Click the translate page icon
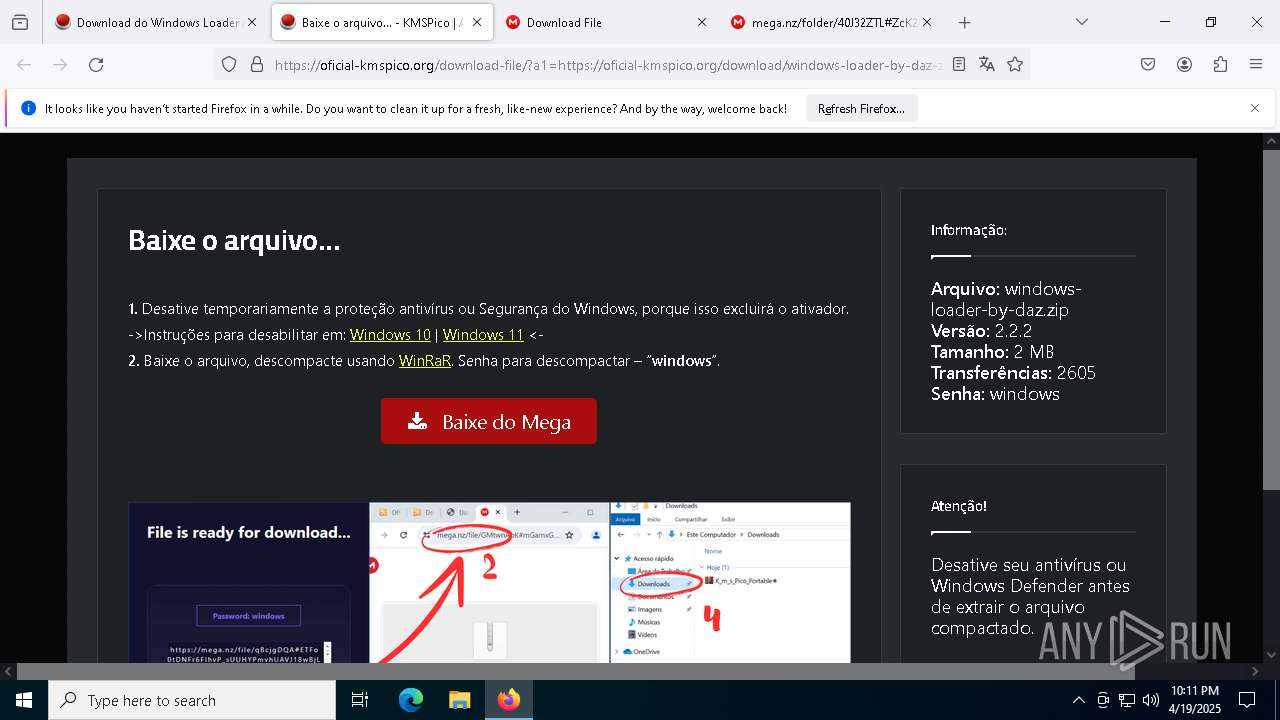The image size is (1280, 720). coord(987,64)
